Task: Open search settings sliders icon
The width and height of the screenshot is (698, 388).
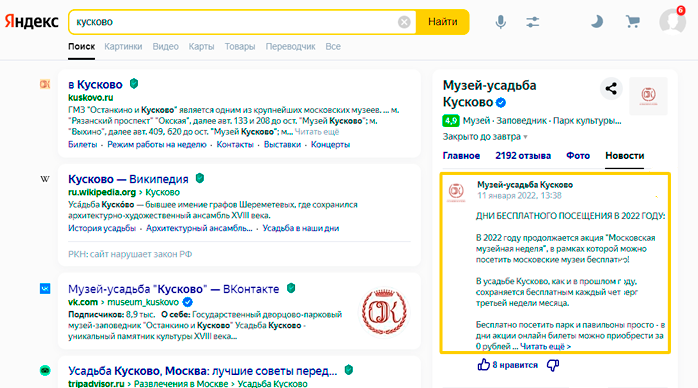Action: [532, 22]
